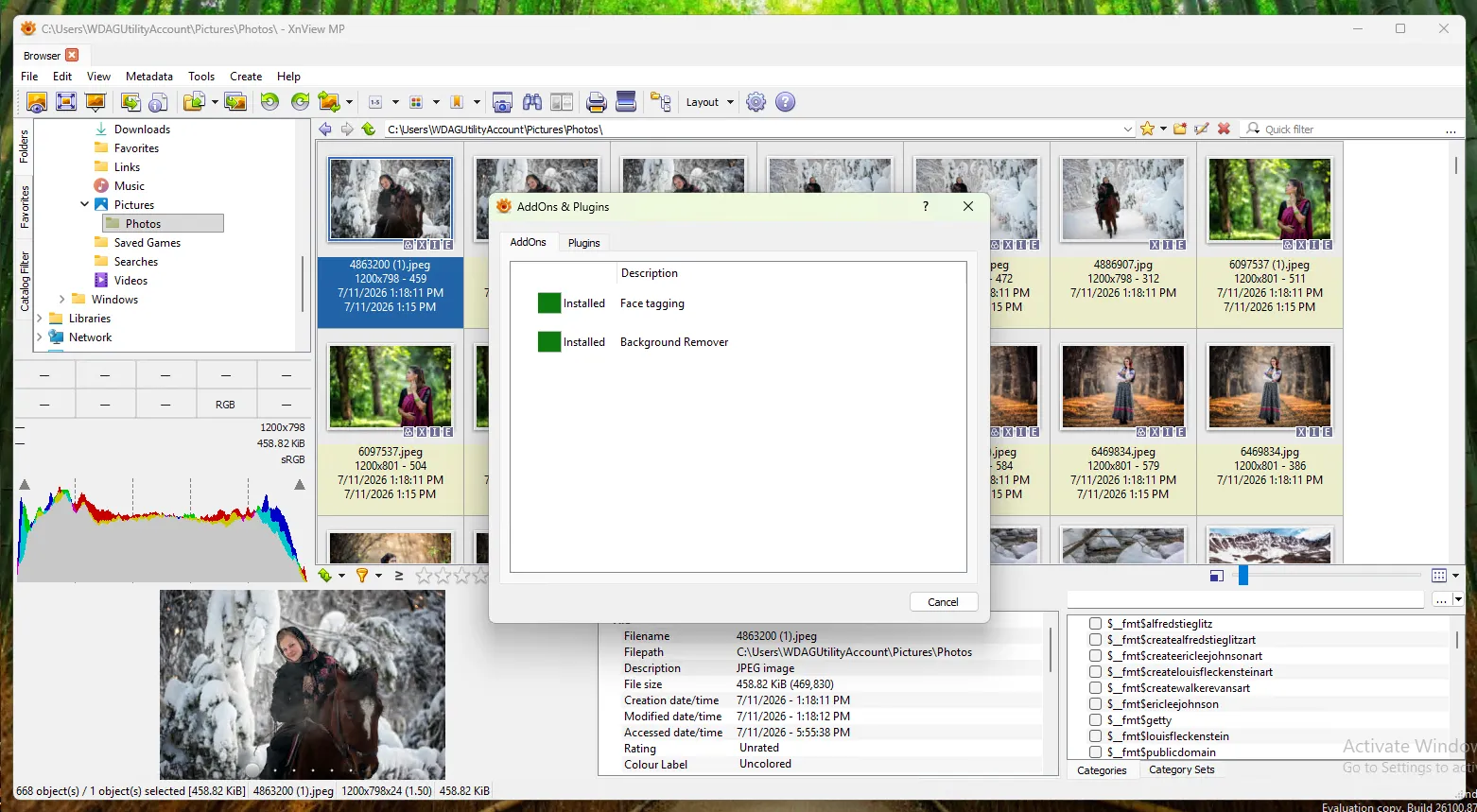Rotate left using the green counterclockwise icon

270,102
